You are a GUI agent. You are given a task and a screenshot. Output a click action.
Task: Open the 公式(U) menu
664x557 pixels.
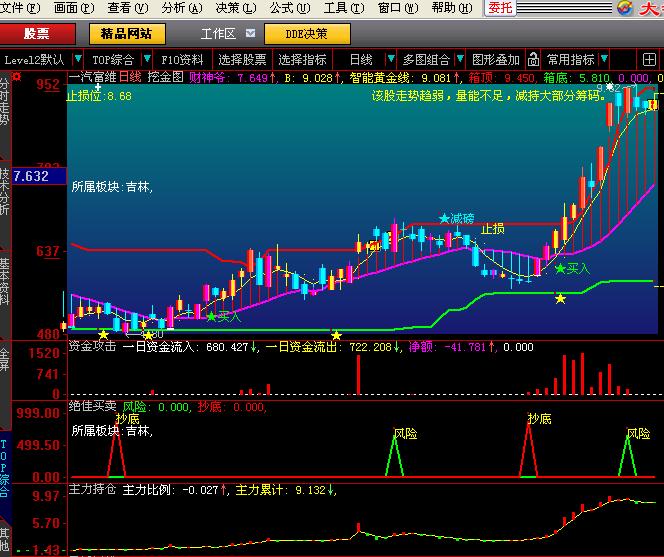(x=290, y=8)
